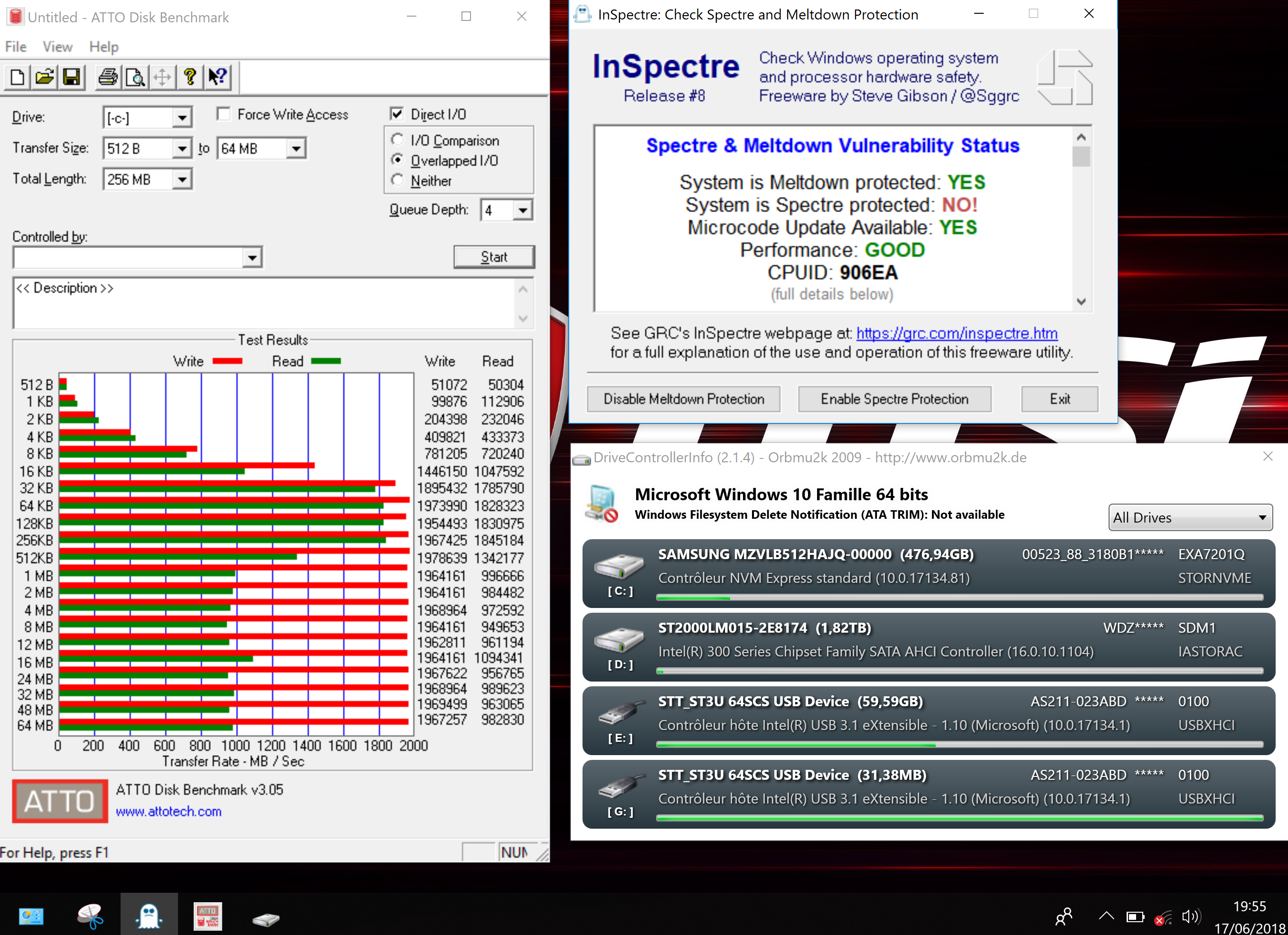Open InSpectre ghost icon in taskbar
1288x935 pixels.
(x=149, y=915)
